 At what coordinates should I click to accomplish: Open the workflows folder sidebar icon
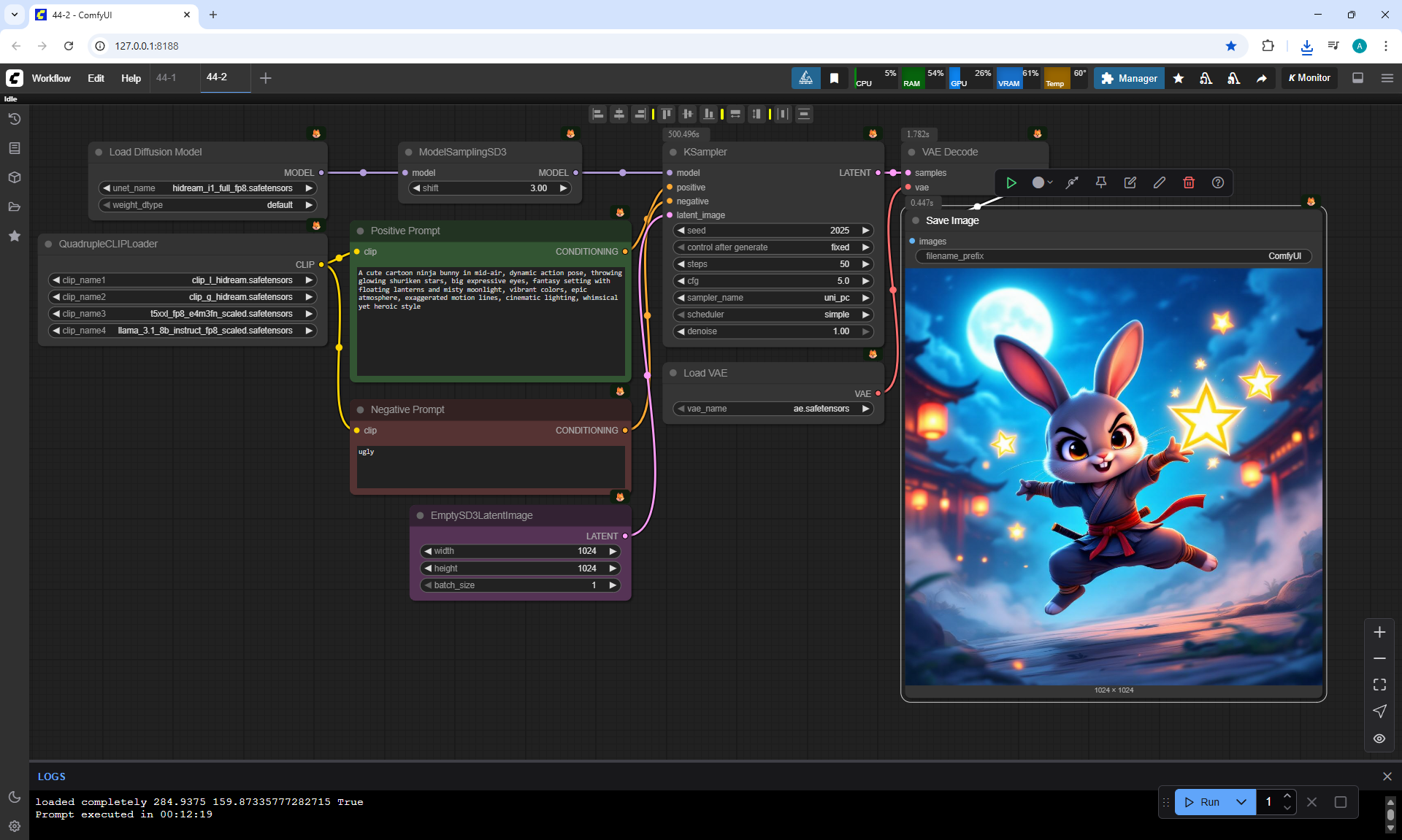(14, 207)
